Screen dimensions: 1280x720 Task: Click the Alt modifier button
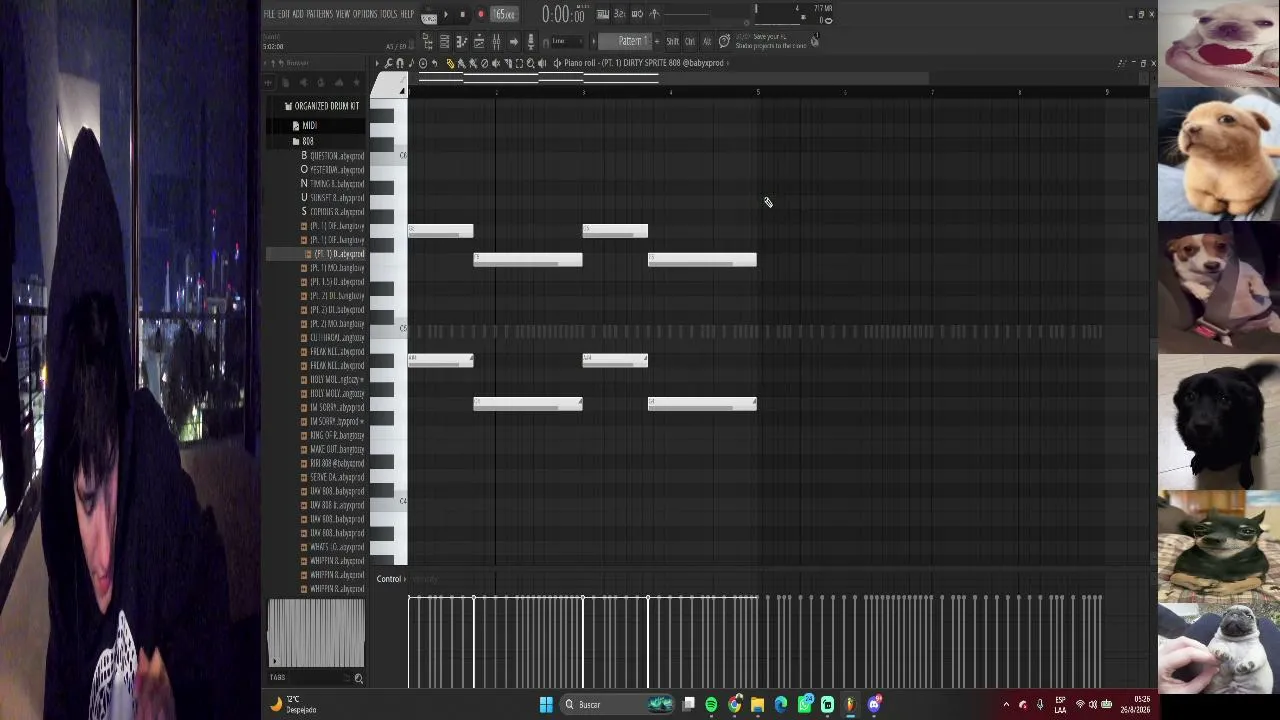pyautogui.click(x=707, y=41)
